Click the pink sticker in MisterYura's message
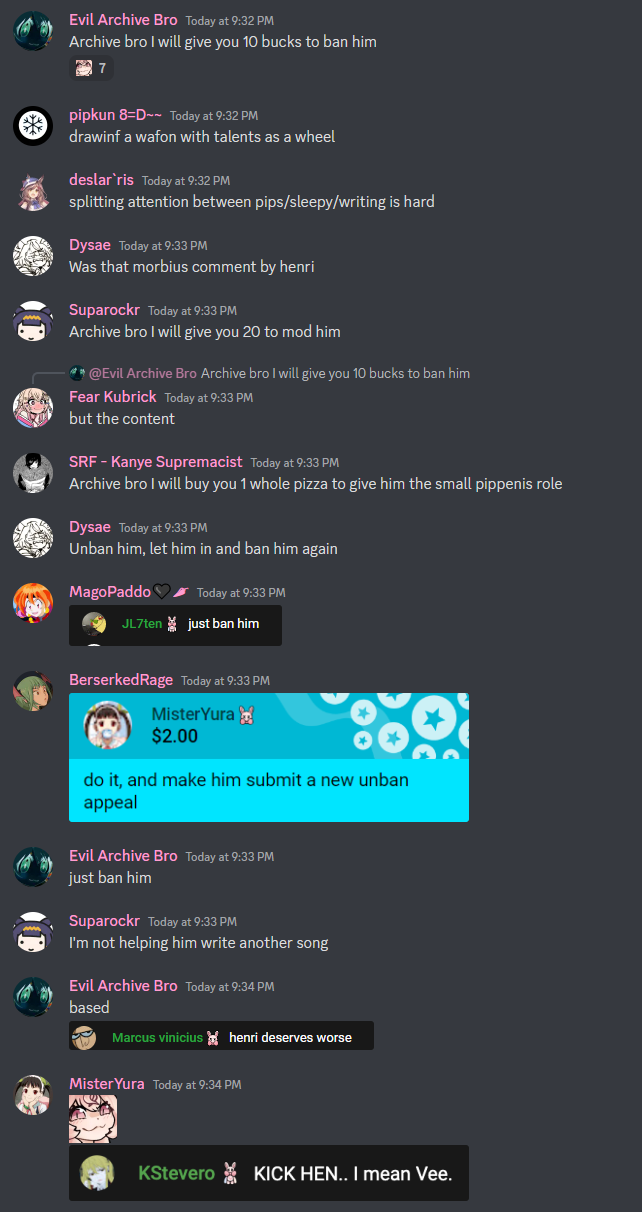This screenshot has height=1212, width=642. (93, 1118)
